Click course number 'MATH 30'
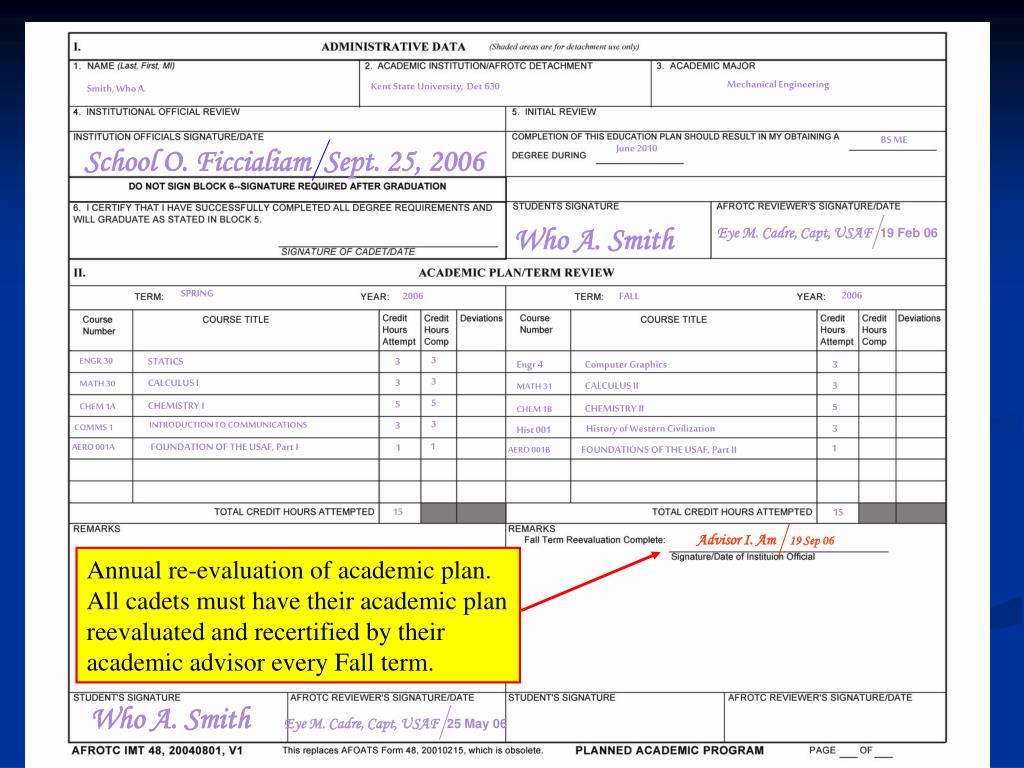The image size is (1024, 768). [x=97, y=383]
